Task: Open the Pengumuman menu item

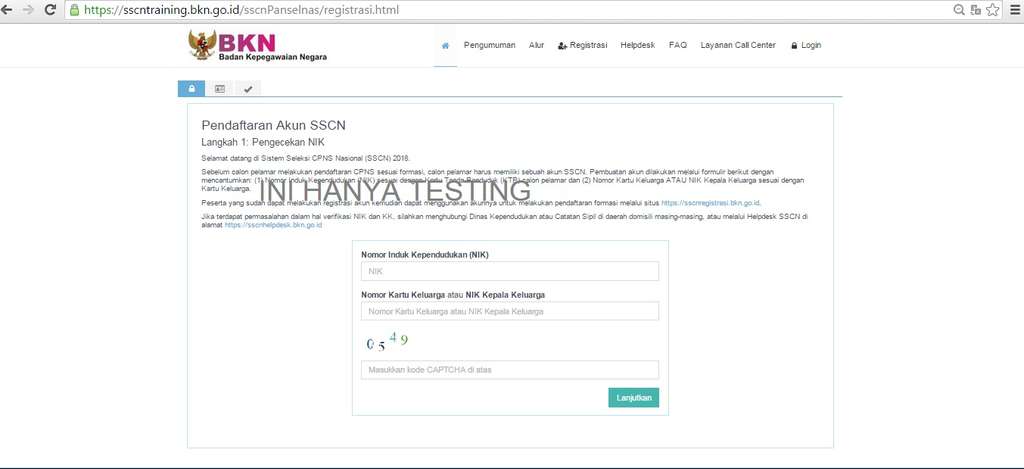Action: pos(489,45)
